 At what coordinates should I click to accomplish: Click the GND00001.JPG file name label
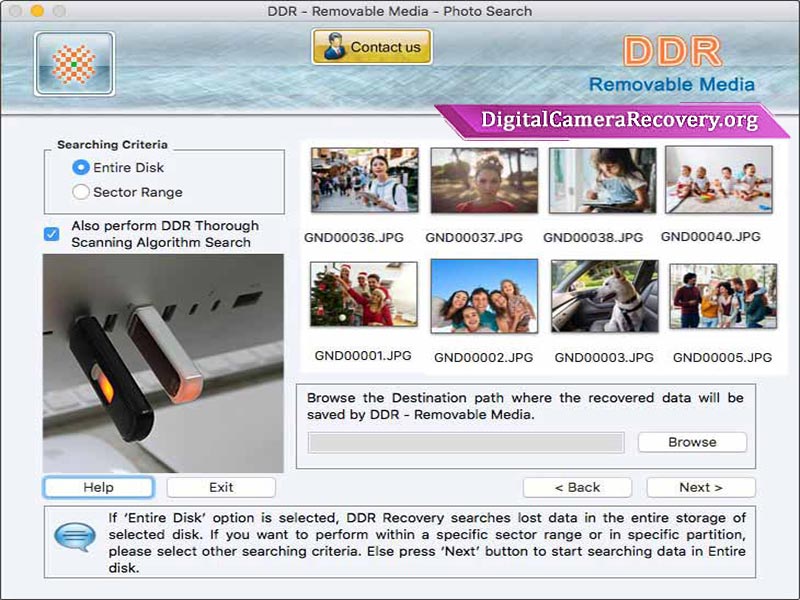pos(363,356)
